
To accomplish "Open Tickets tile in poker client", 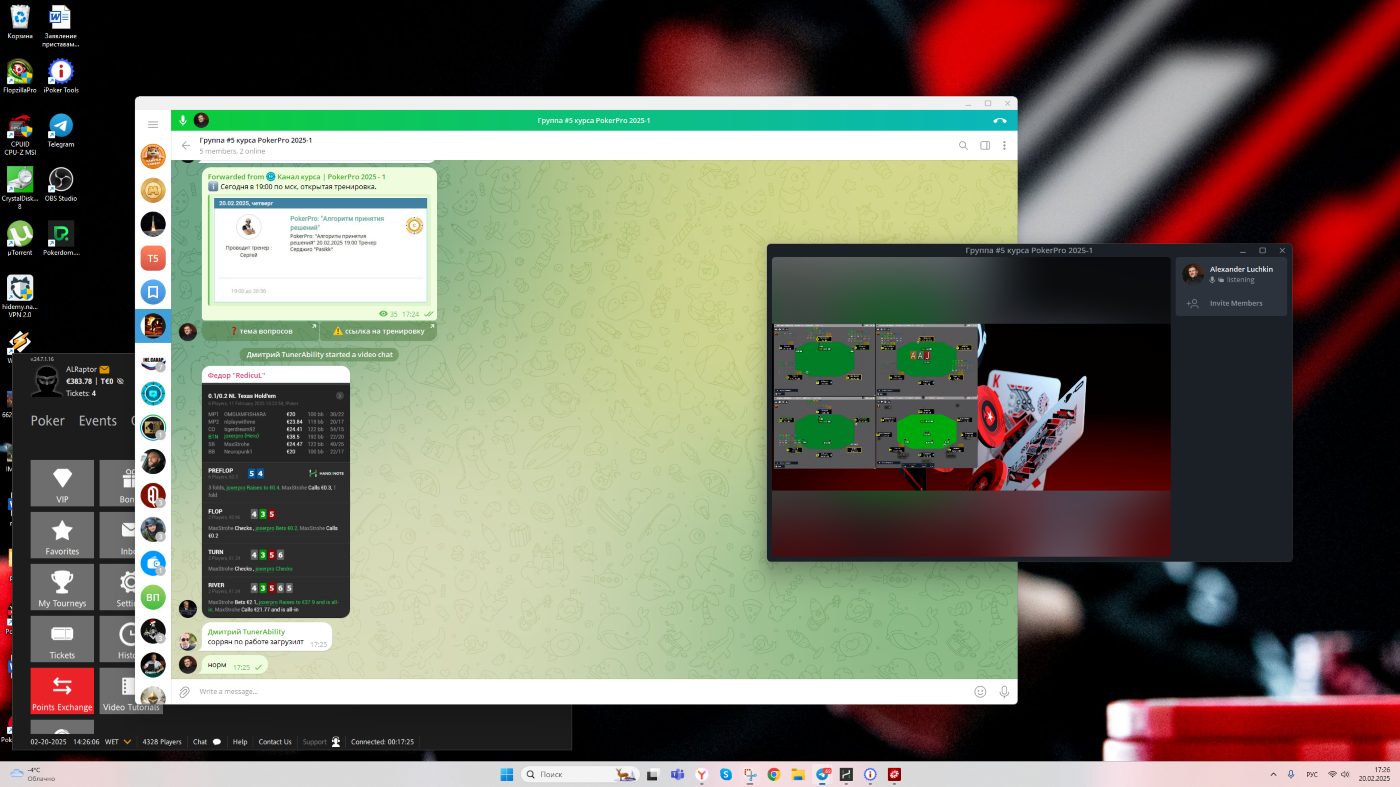I will pos(62,639).
